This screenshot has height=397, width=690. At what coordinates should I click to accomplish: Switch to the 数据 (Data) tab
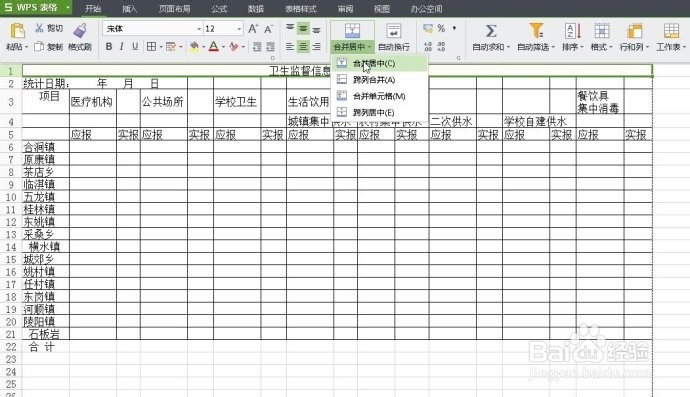[255, 8]
